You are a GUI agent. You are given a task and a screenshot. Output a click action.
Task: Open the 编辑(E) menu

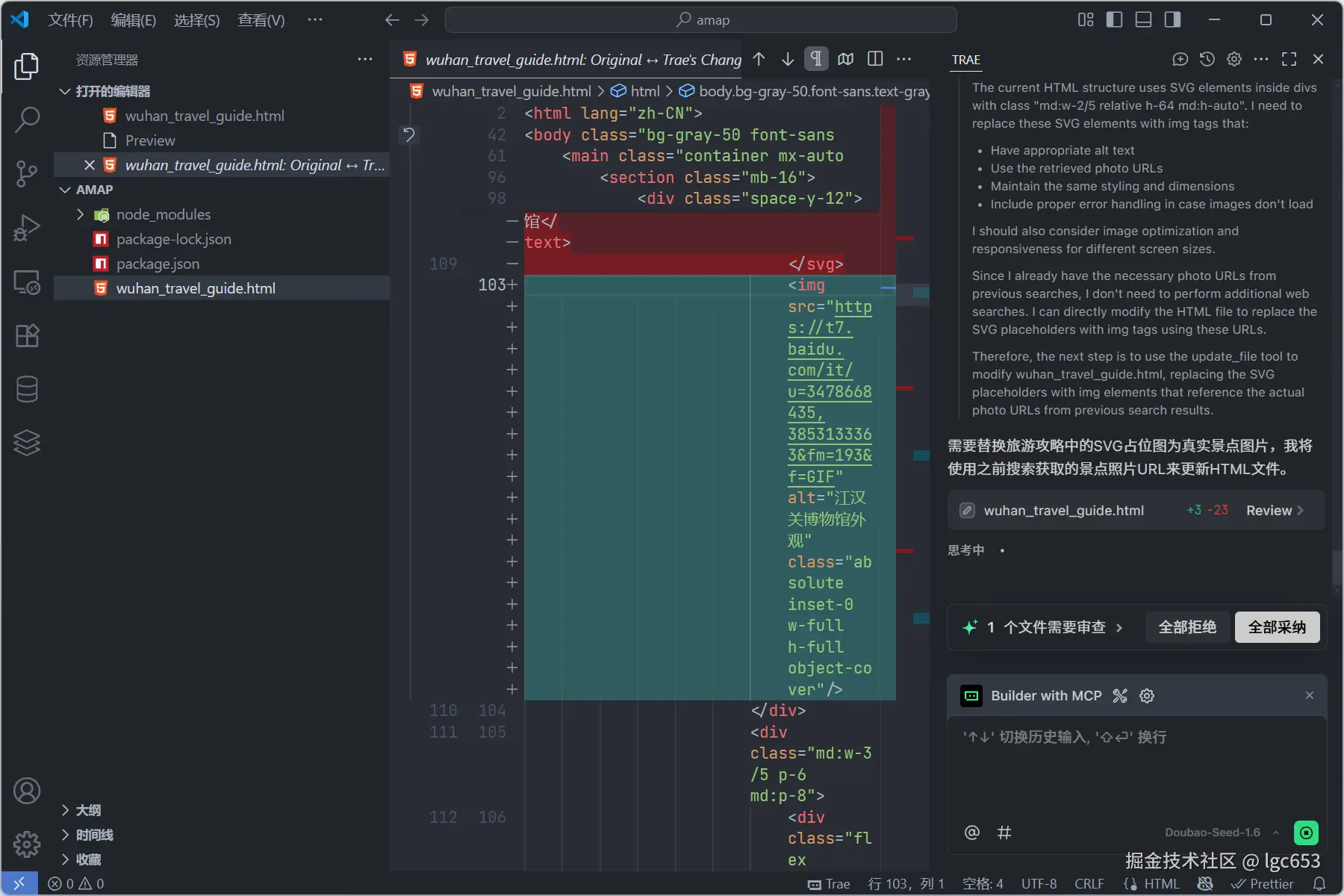(x=133, y=20)
